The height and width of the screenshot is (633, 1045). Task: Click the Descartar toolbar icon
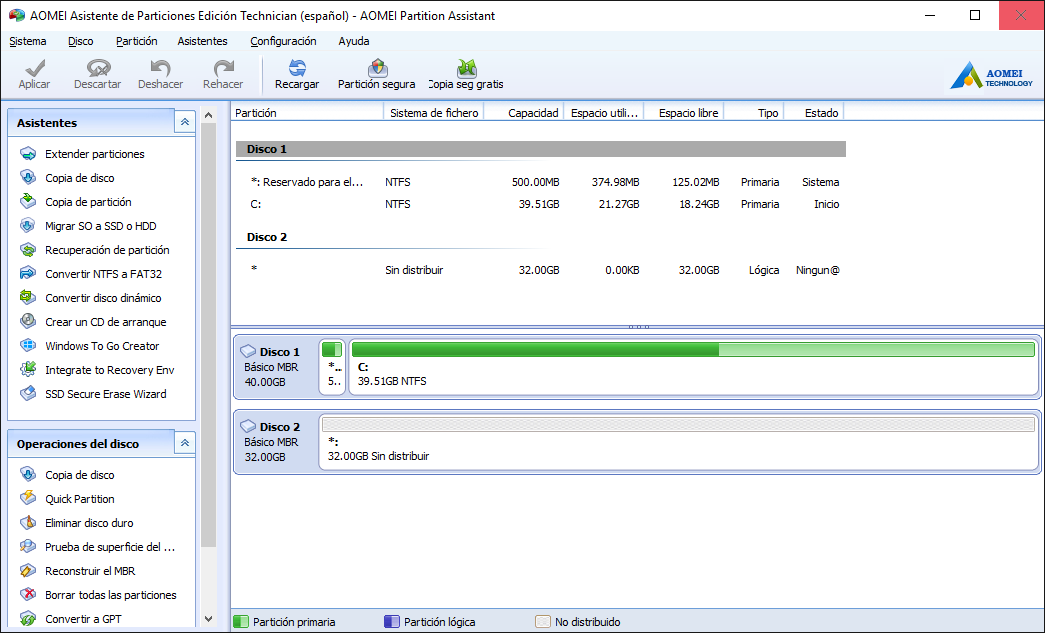[x=98, y=68]
